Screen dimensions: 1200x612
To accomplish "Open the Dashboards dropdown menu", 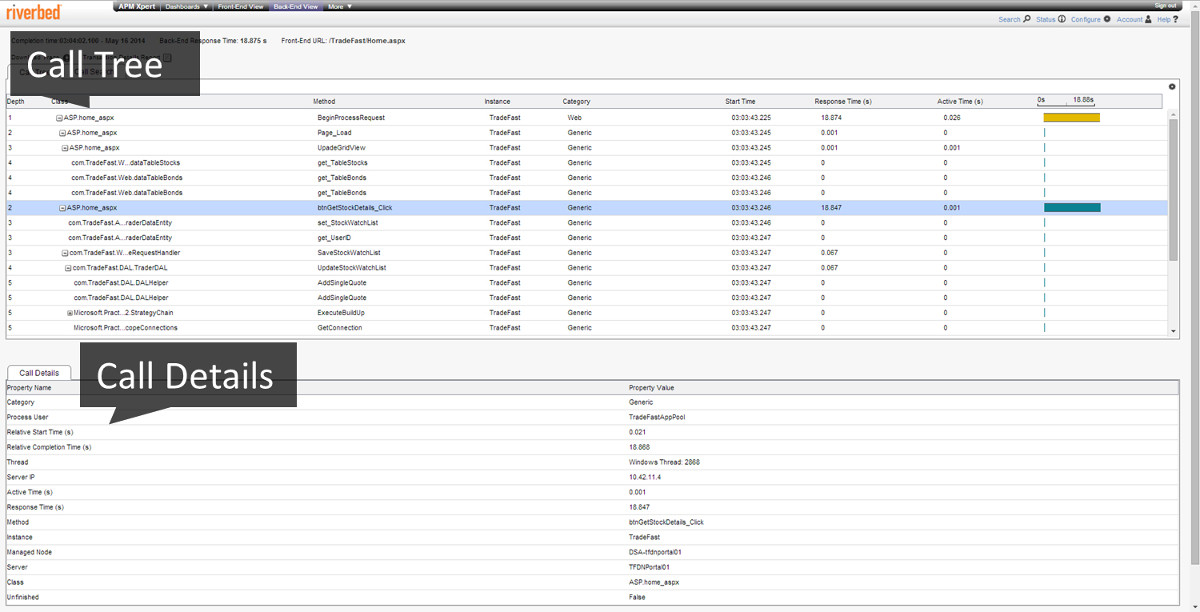I will point(187,6).
